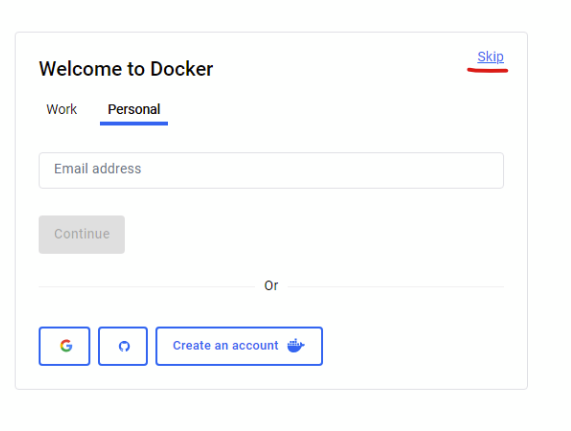Click the far right end of email field
Image resolution: width=571 pixels, height=431 pixels.
495,170
